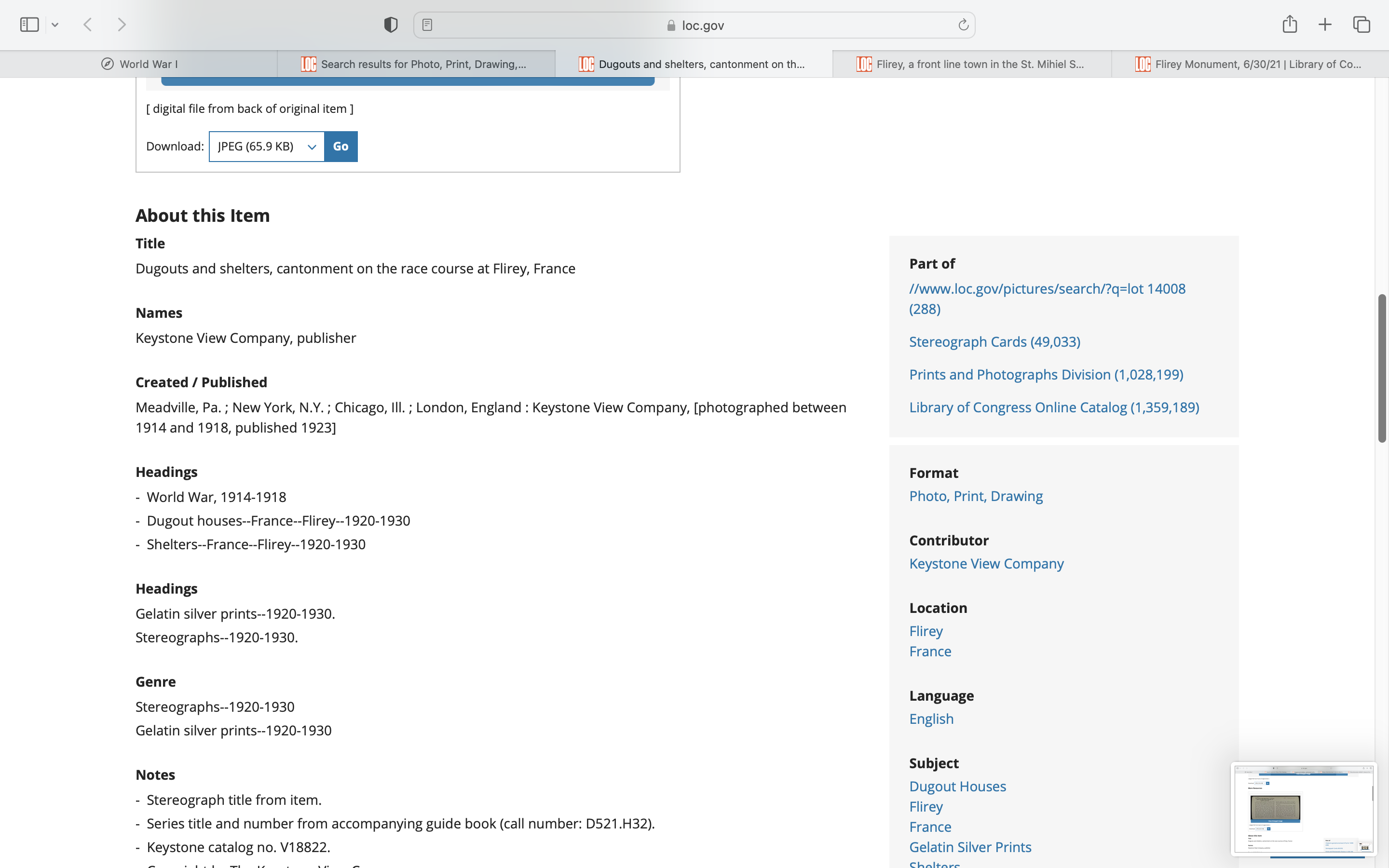The height and width of the screenshot is (868, 1389).
Task: Open a new tab with plus icon
Action: point(1325,25)
